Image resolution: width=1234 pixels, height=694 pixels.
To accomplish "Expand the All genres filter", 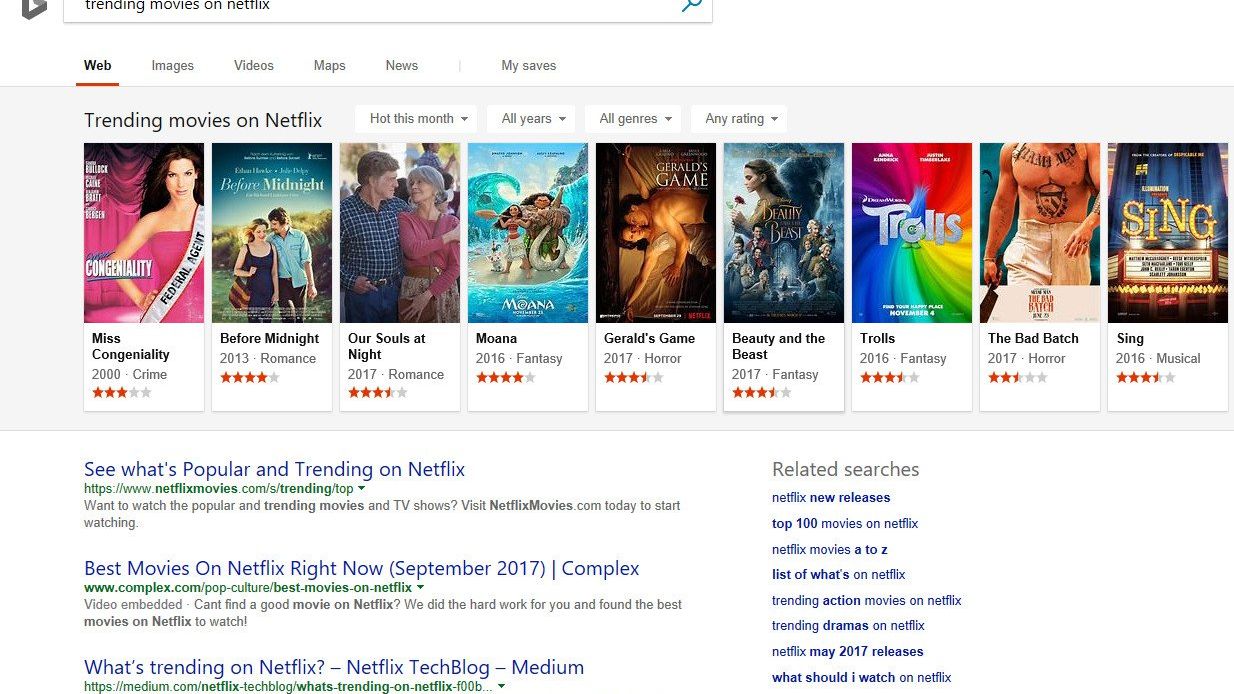I will 634,119.
